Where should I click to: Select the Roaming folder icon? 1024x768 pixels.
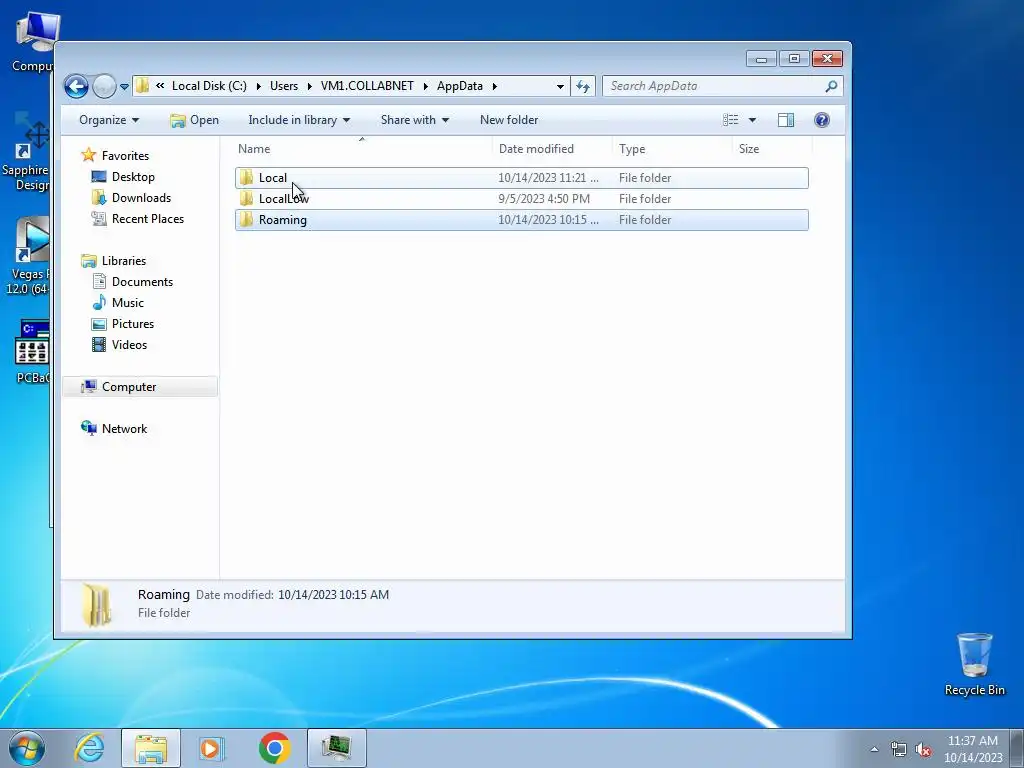point(246,219)
